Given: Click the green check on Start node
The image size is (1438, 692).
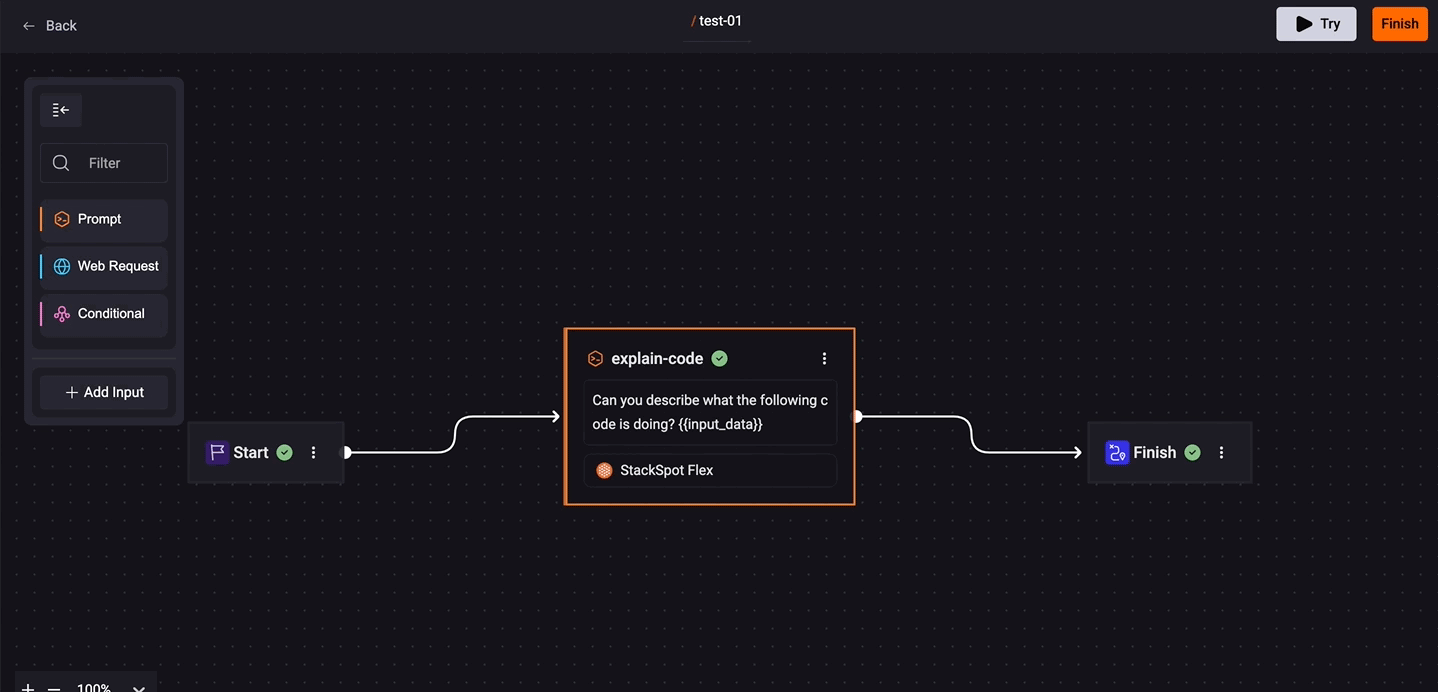Looking at the screenshot, I should [x=285, y=453].
